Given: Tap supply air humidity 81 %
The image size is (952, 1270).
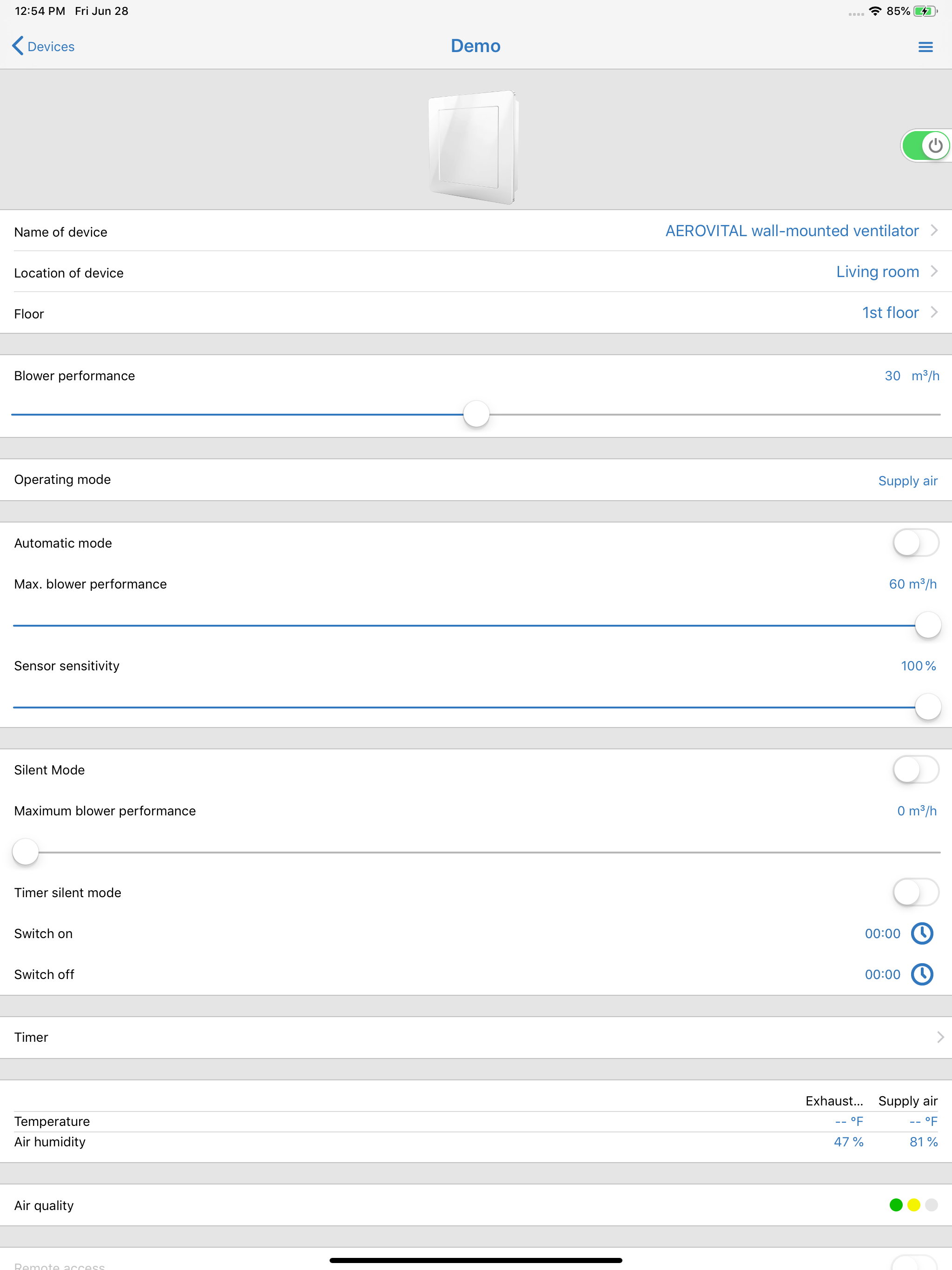Looking at the screenshot, I should point(923,1141).
